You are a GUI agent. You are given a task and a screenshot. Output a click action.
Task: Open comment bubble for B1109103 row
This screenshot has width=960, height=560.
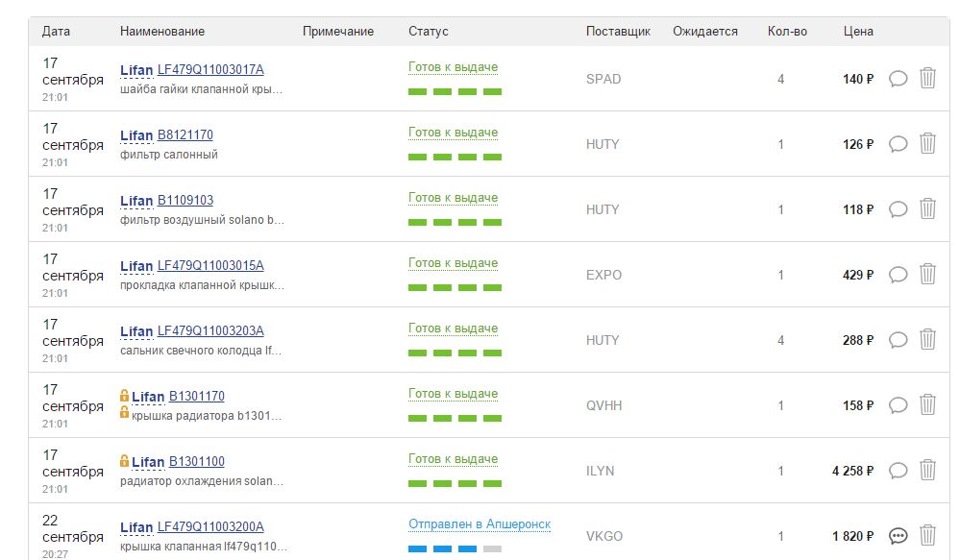point(898,209)
